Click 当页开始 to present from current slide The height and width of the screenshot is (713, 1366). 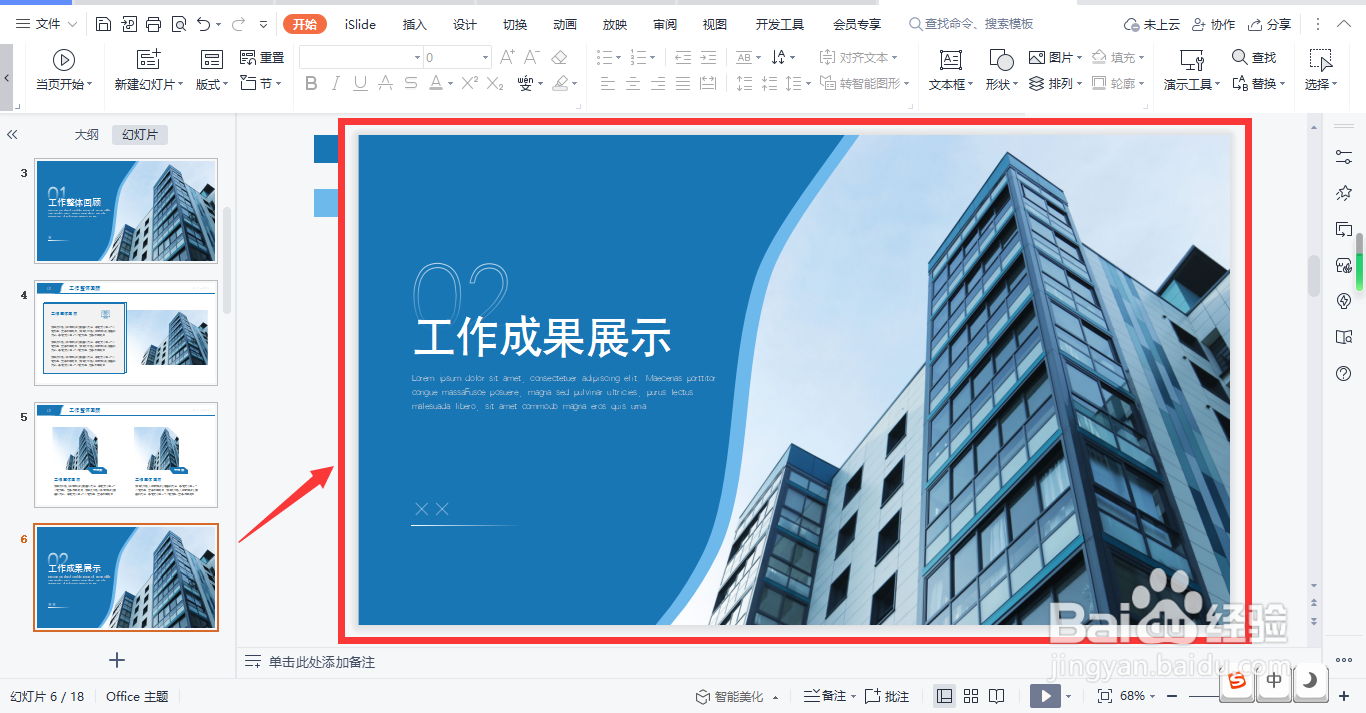coord(62,70)
